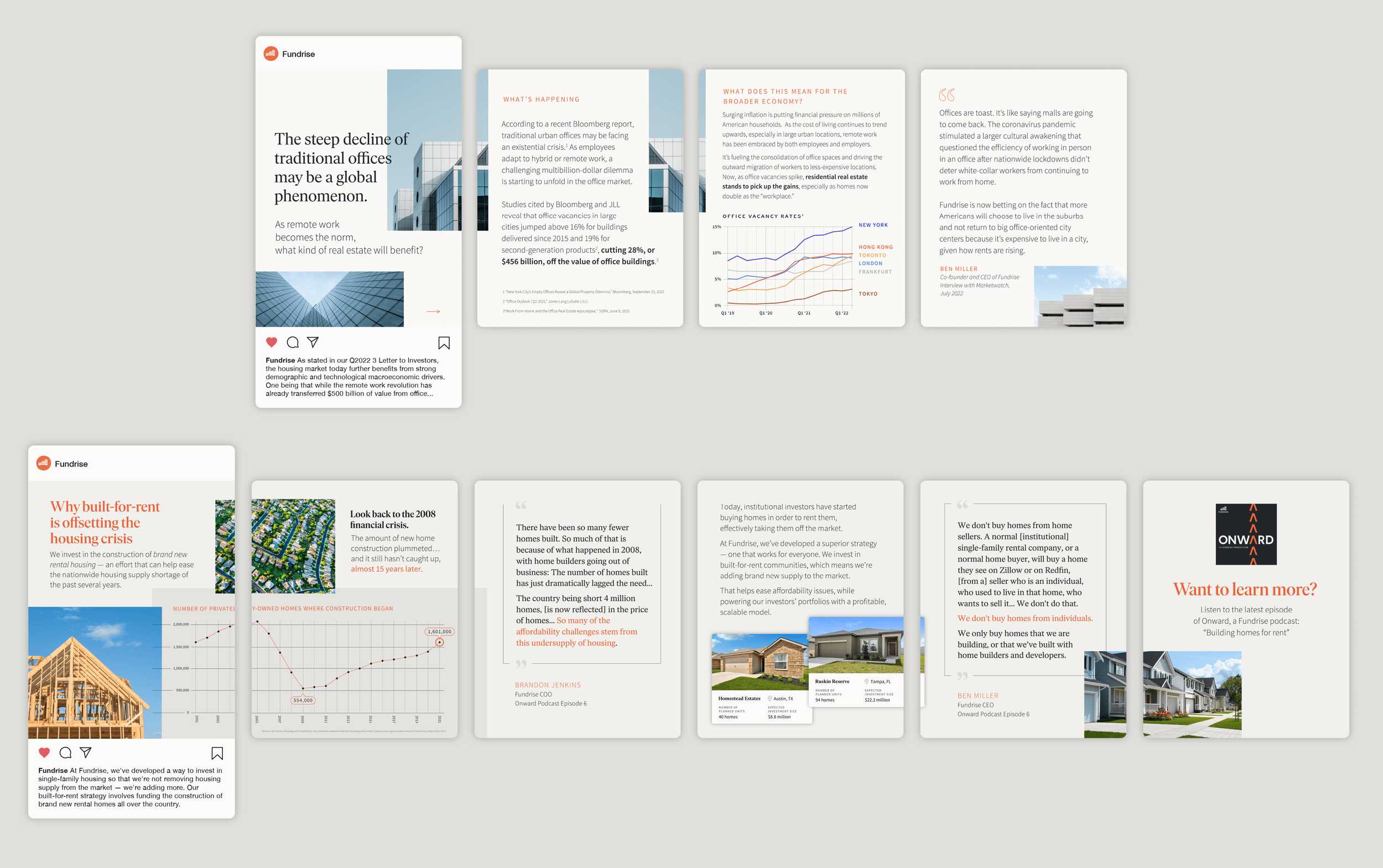Click the share arrow on the offices post

click(x=313, y=342)
